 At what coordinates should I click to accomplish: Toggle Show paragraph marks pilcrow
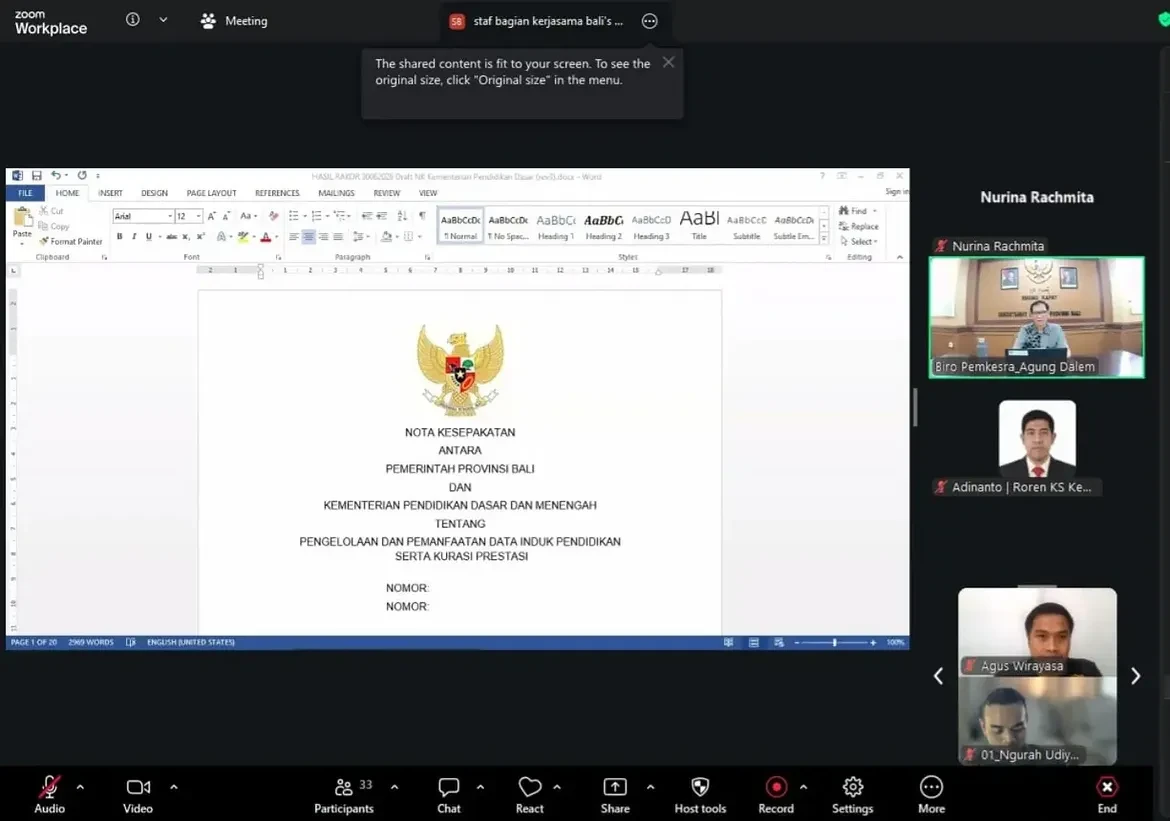click(x=422, y=216)
